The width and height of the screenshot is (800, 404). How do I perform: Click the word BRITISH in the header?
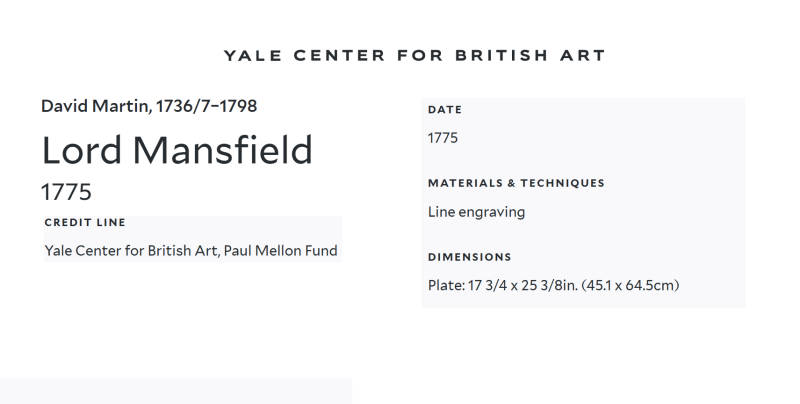click(502, 55)
